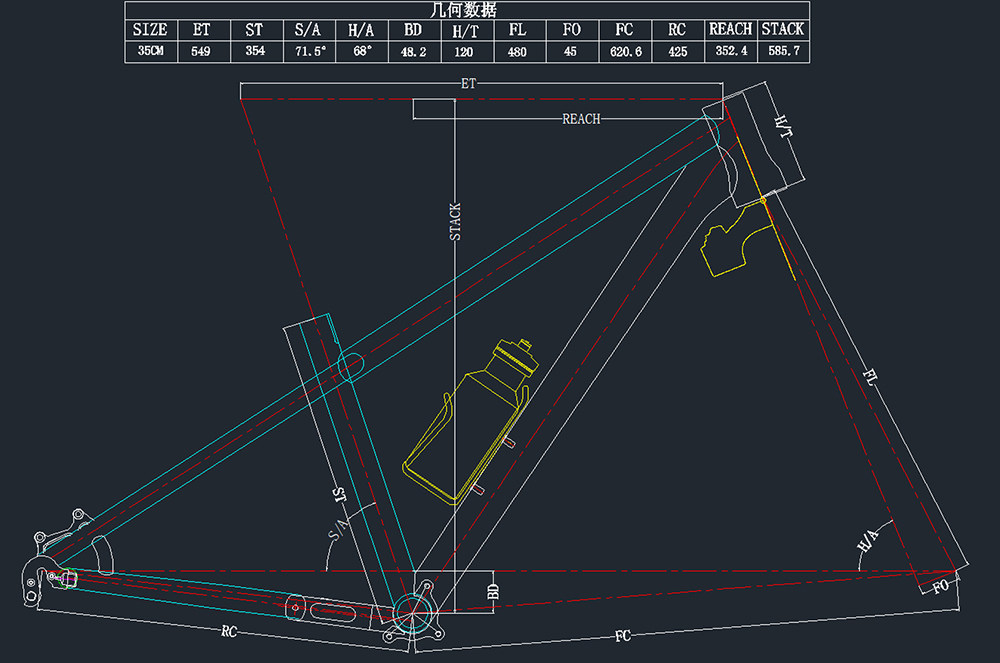Click the yellow water bottle drawing
The width and height of the screenshot is (1000, 663).
pos(471,422)
